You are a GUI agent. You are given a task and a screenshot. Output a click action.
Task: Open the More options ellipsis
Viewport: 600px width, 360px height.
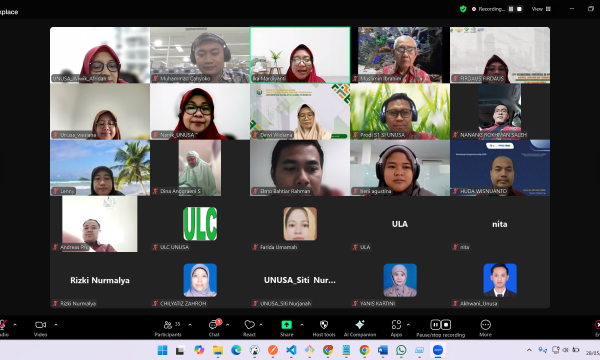click(485, 328)
